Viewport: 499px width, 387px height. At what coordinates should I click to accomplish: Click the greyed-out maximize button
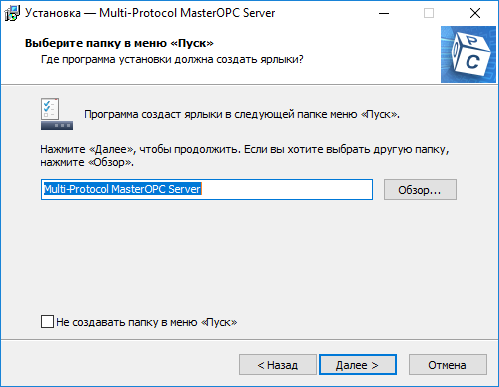(x=429, y=13)
